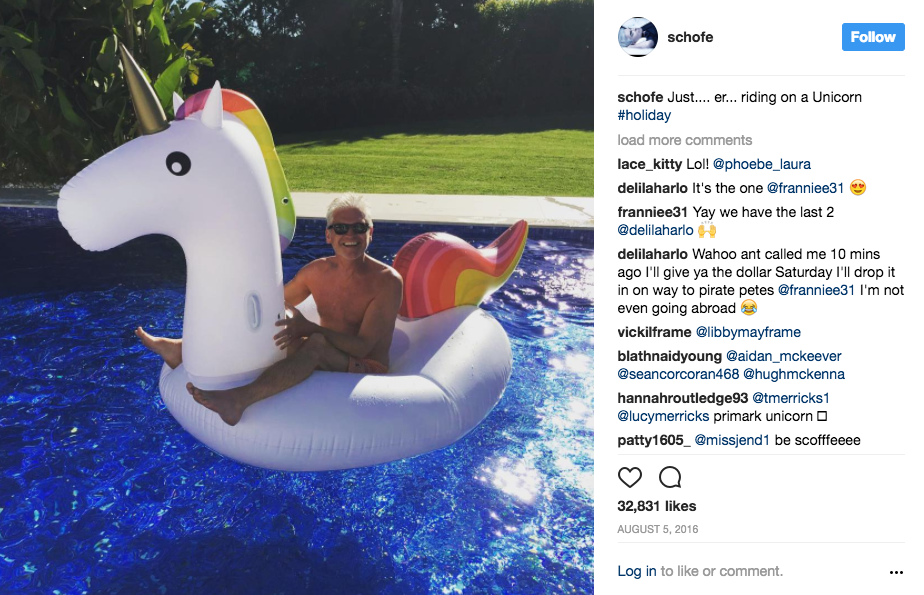Like the post with the heart icon
The height and width of the screenshot is (595, 924).
(x=629, y=477)
